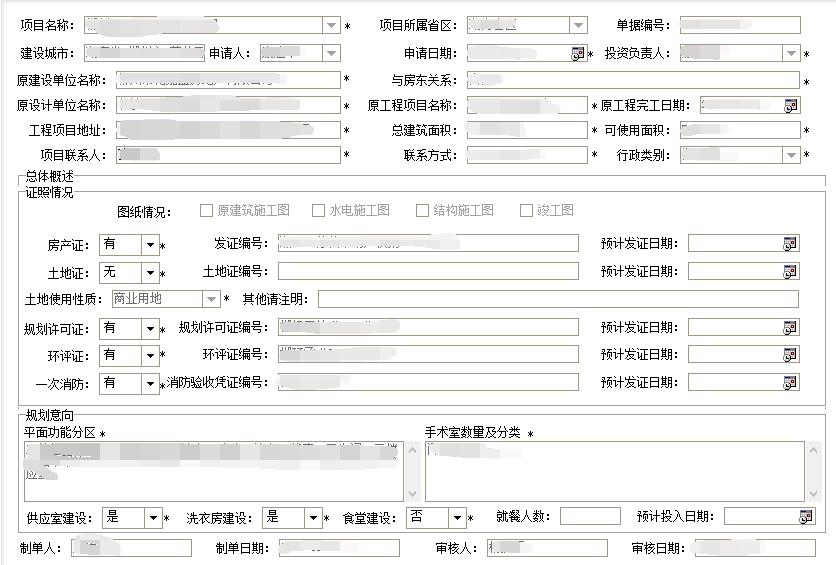Click the 土地证编号 input field
The height and width of the screenshot is (565, 836).
pyautogui.click(x=427, y=271)
